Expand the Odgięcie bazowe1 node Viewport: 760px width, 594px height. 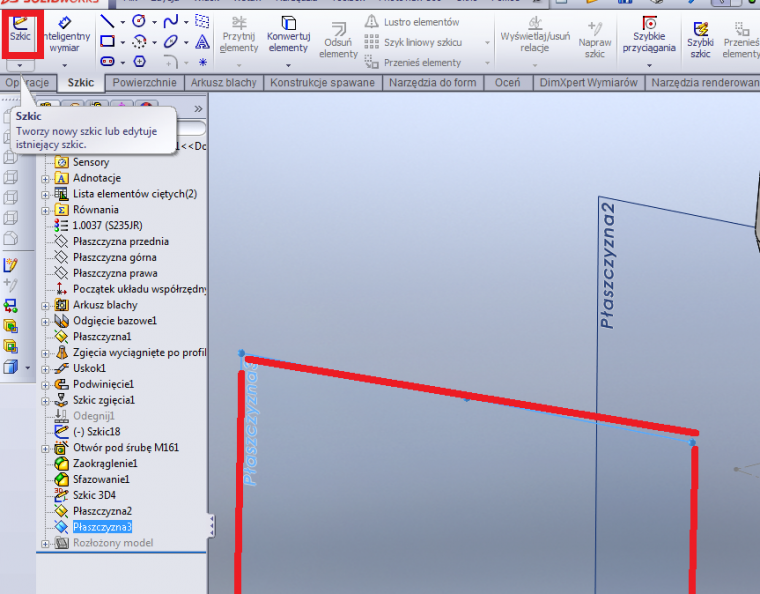coord(46,322)
